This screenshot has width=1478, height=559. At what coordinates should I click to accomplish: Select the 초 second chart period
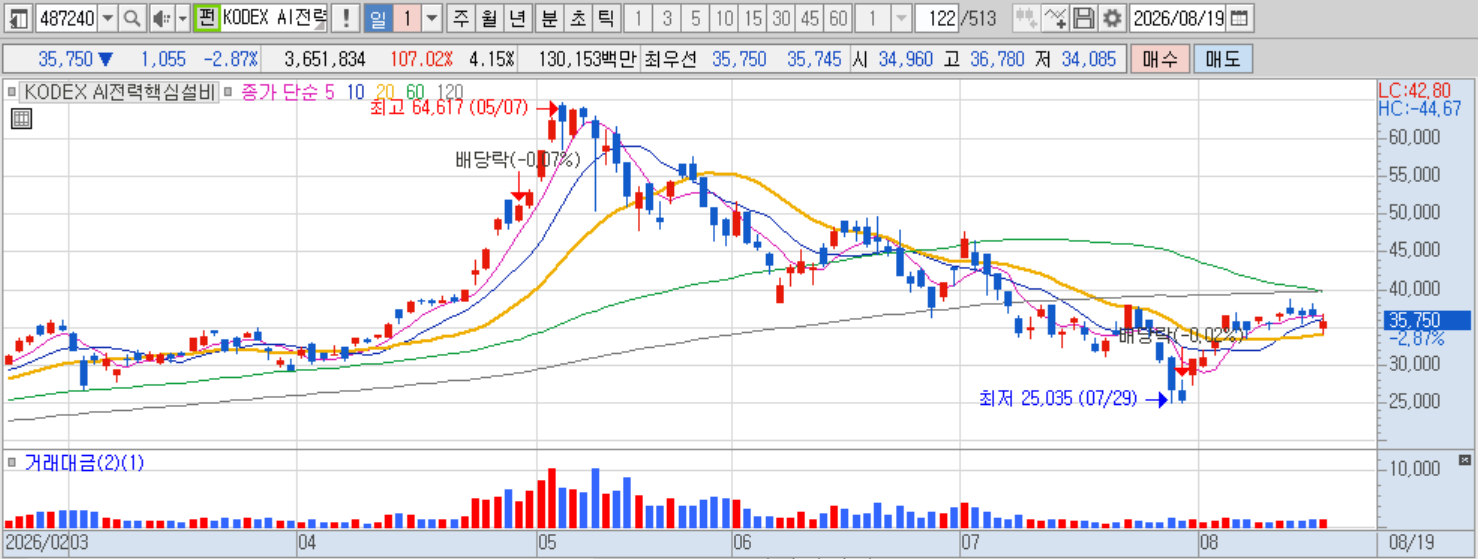578,18
